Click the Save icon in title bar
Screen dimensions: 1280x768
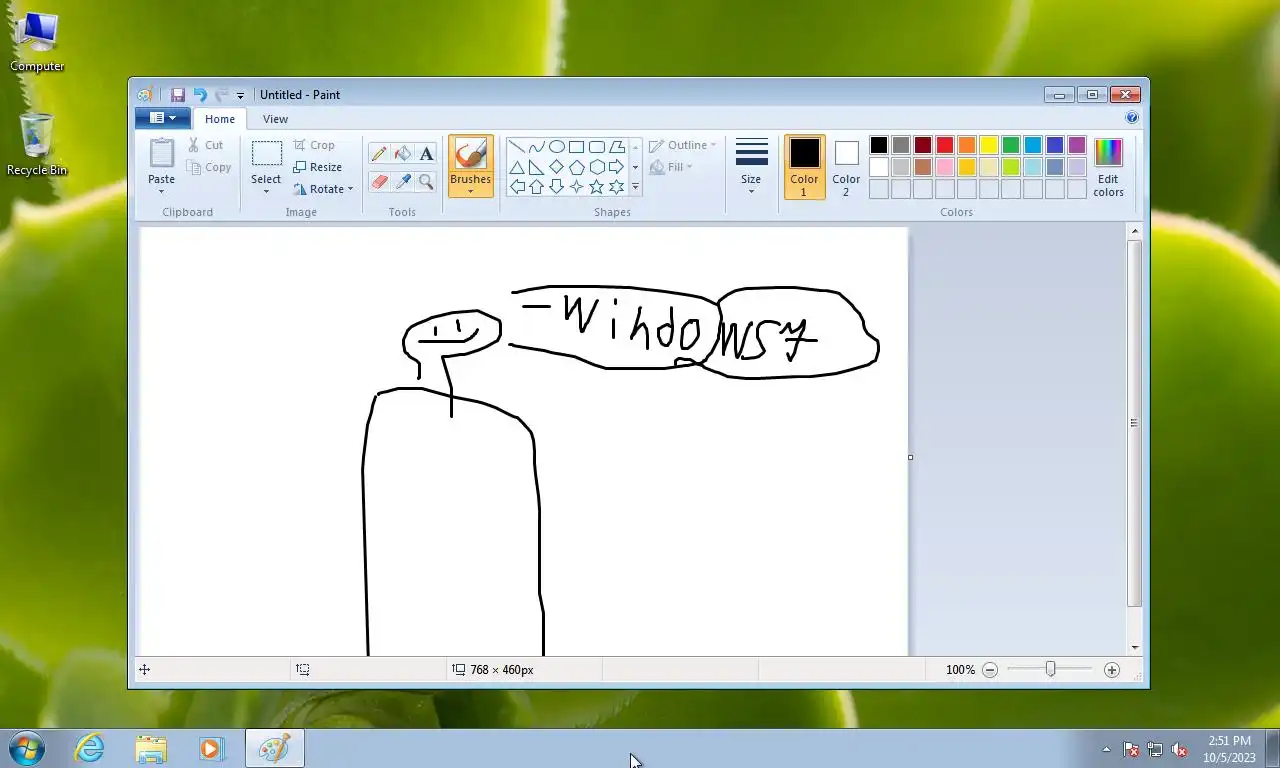pos(177,95)
